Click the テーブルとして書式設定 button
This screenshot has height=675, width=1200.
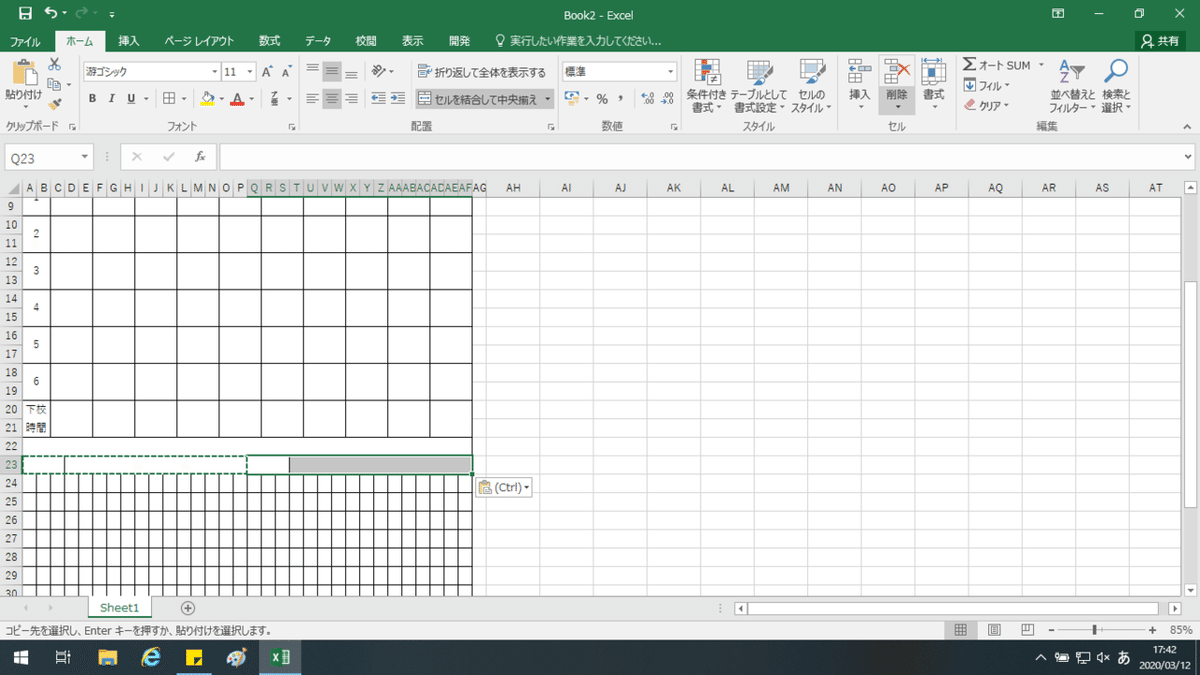coord(761,86)
